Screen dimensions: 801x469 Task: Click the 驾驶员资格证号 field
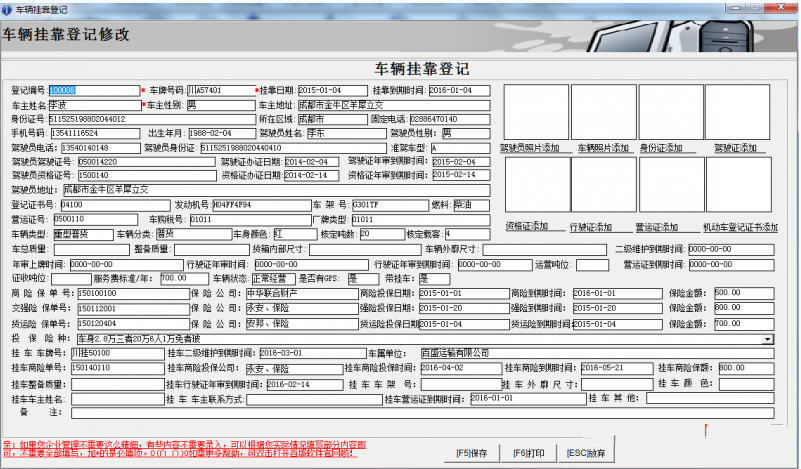pyautogui.click(x=147, y=176)
